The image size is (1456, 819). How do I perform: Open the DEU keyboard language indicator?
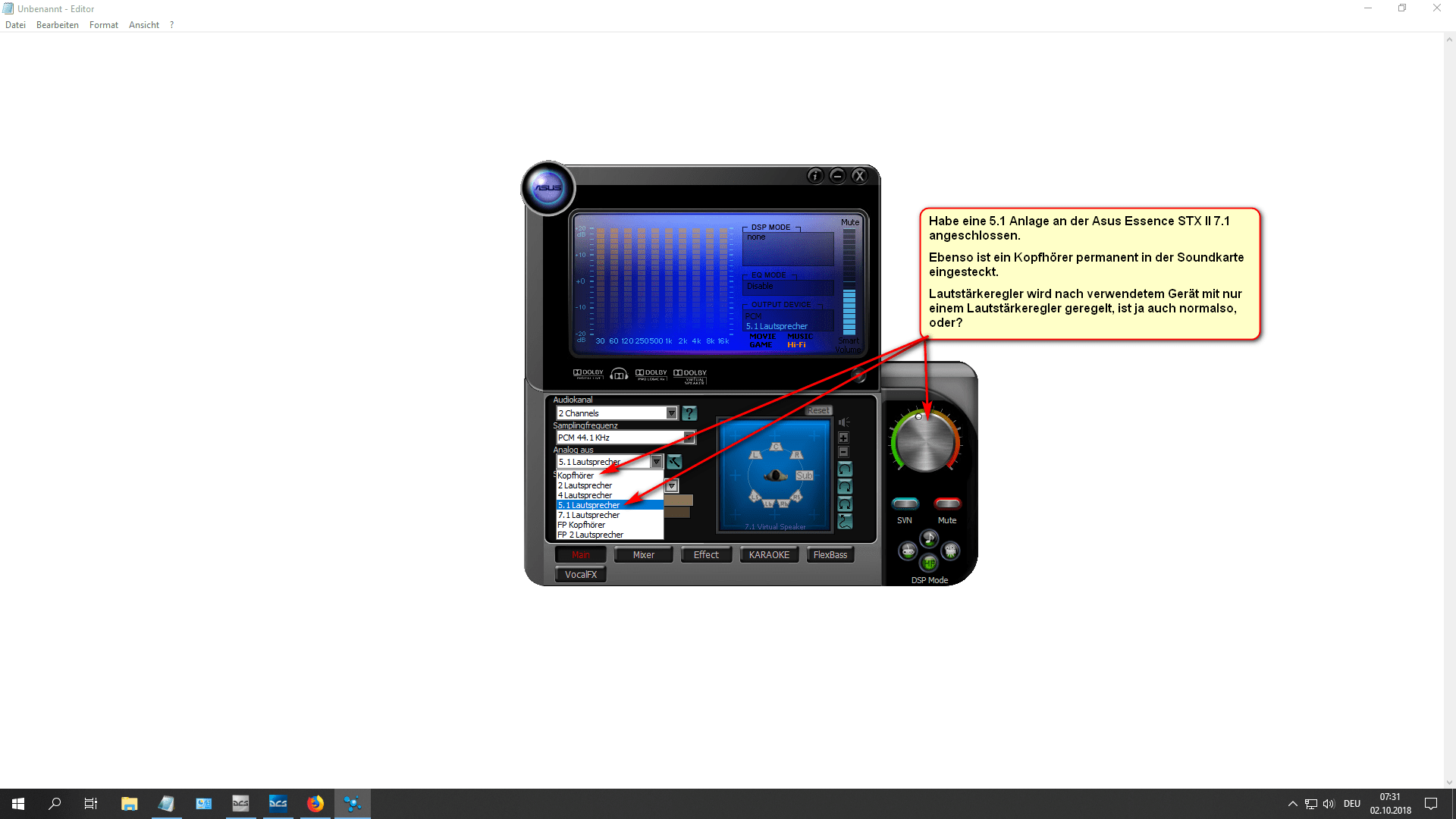1352,804
